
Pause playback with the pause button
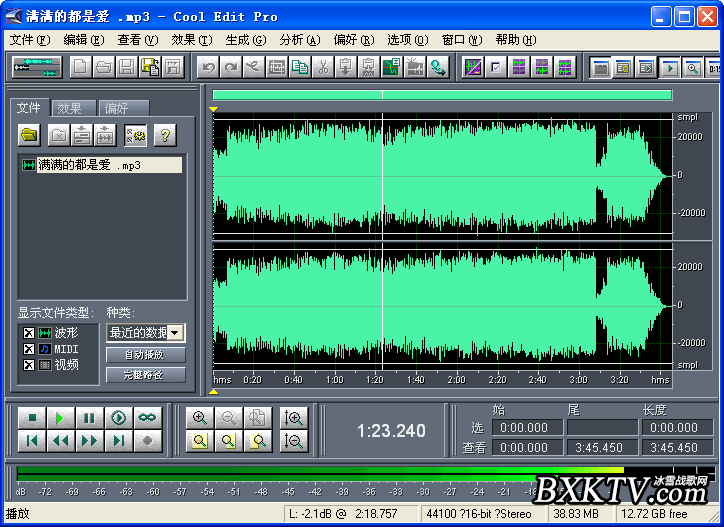coord(90,418)
